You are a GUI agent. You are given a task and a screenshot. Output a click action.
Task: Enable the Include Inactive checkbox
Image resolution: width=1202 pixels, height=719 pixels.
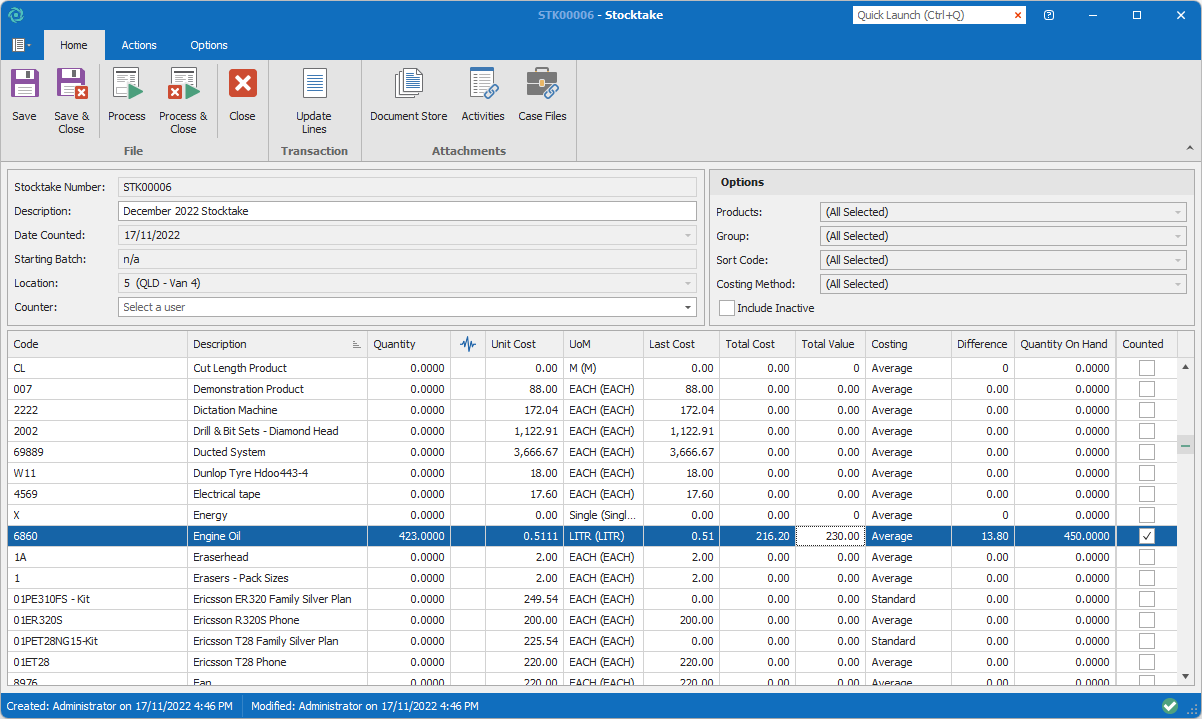coord(727,308)
